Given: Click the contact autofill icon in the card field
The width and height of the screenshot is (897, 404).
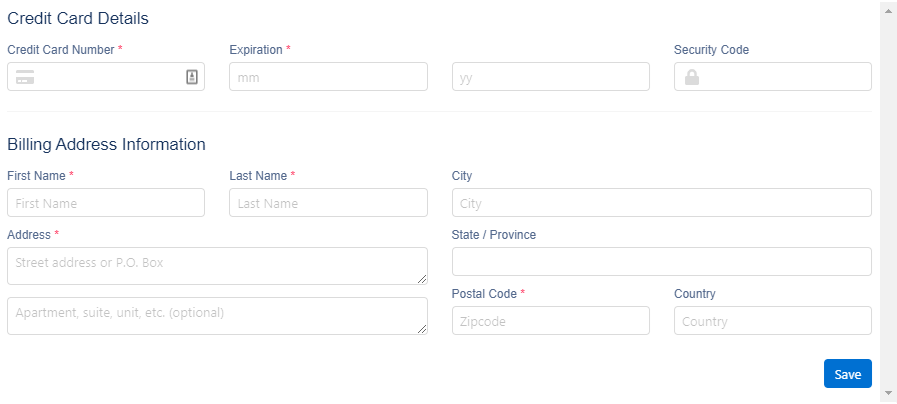Looking at the screenshot, I should pyautogui.click(x=192, y=77).
